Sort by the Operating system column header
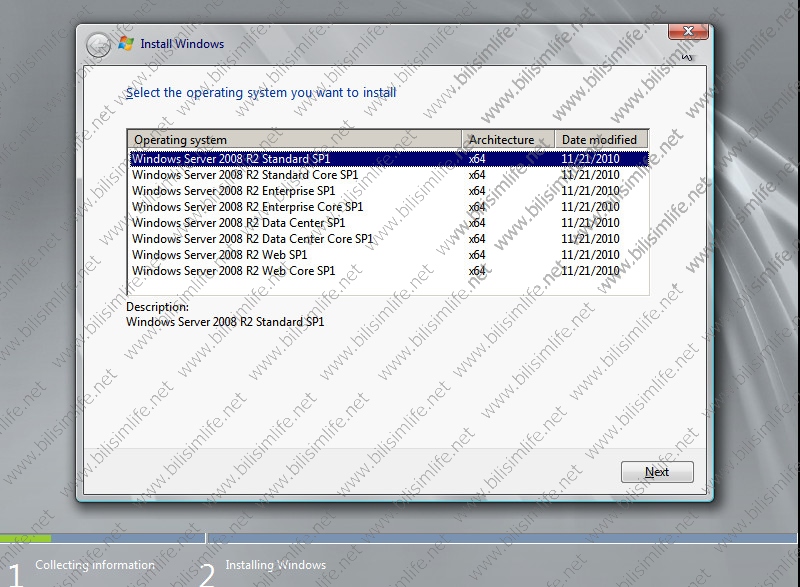800x587 pixels. [294, 139]
